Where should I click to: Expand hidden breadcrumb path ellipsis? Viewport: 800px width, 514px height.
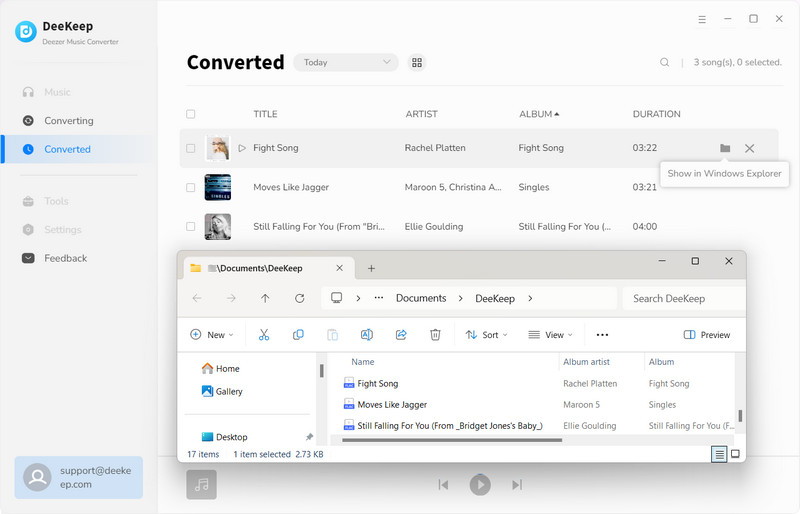(x=379, y=298)
